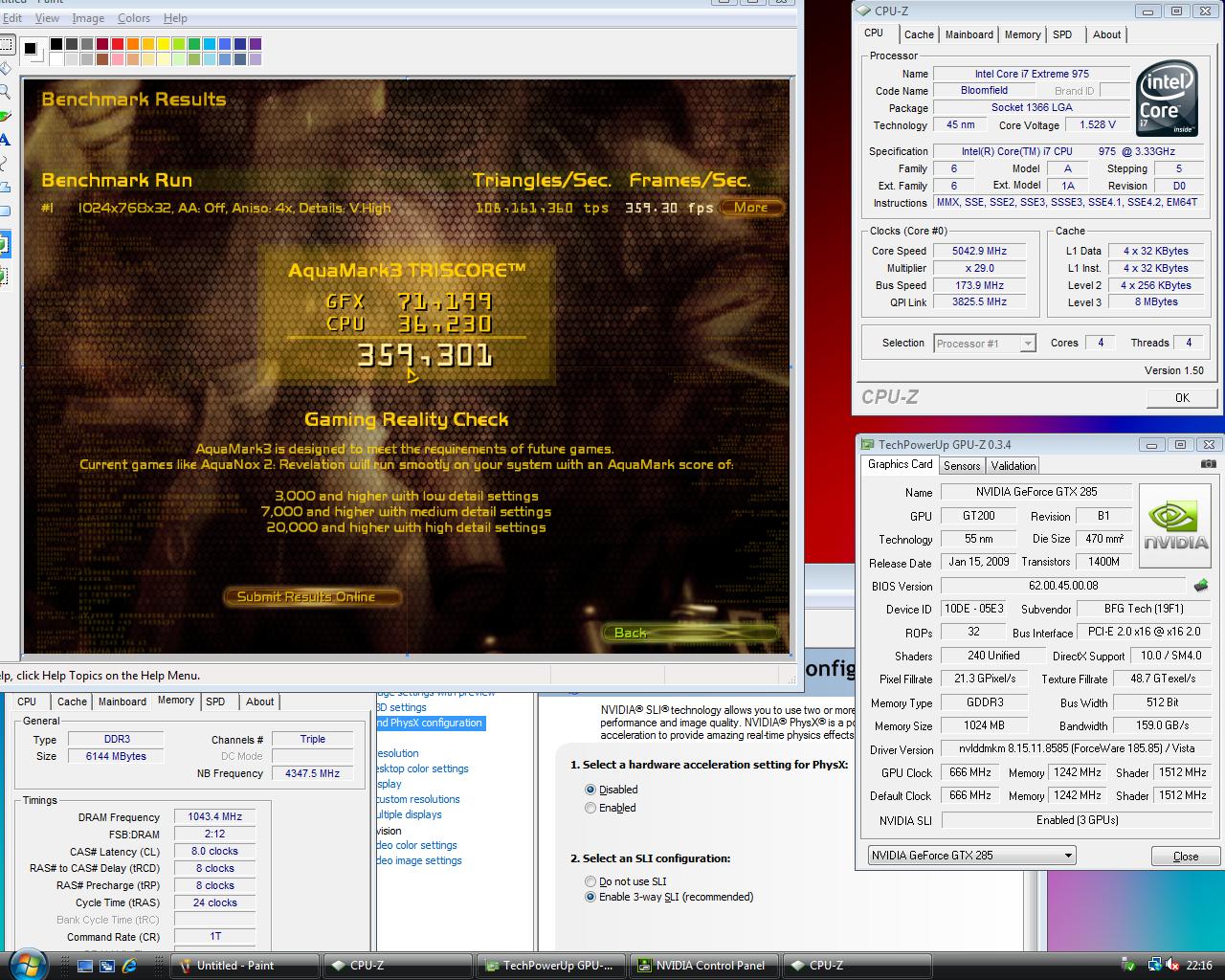Pick the black palette swatch in Paint
This screenshot has width=1225, height=980.
(56, 44)
